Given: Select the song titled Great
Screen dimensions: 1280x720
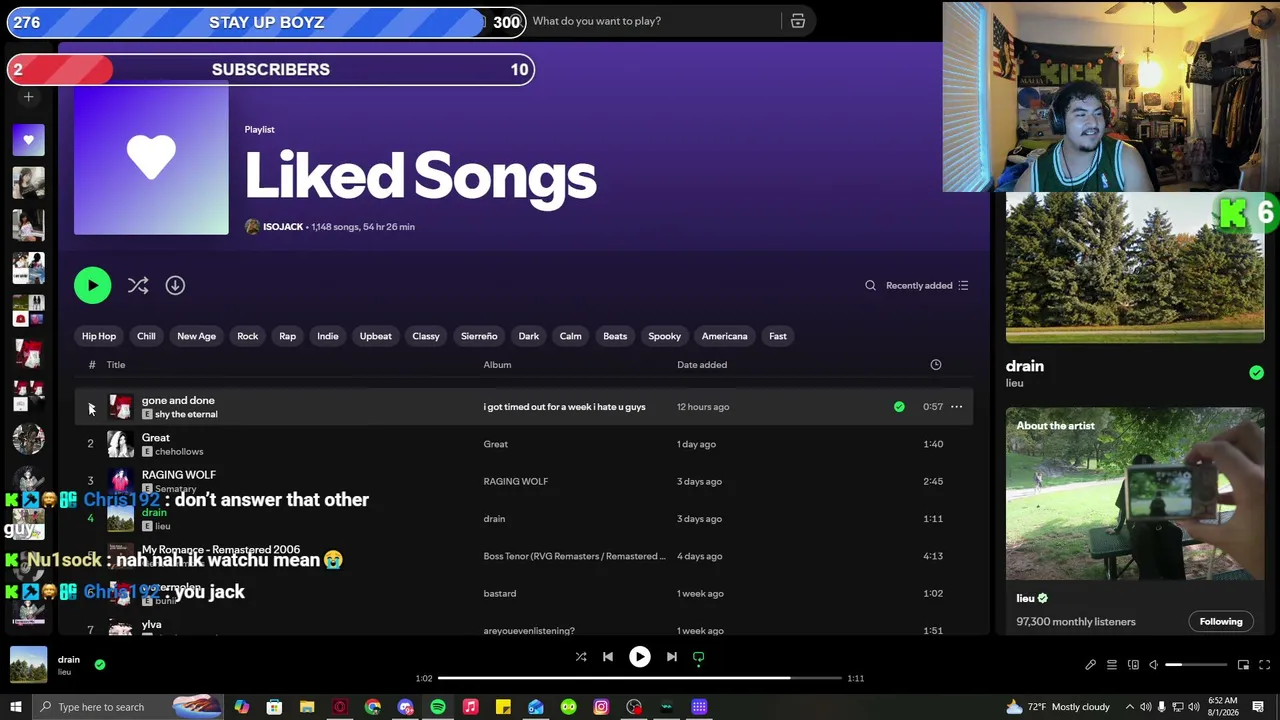Looking at the screenshot, I should pyautogui.click(x=156, y=438).
